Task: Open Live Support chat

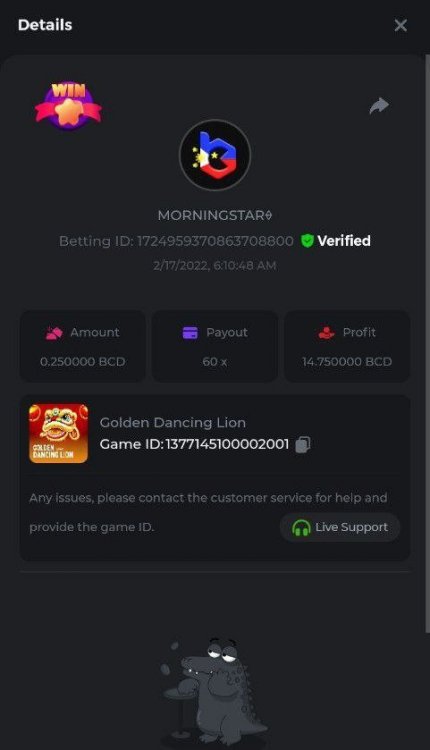Action: (340, 528)
